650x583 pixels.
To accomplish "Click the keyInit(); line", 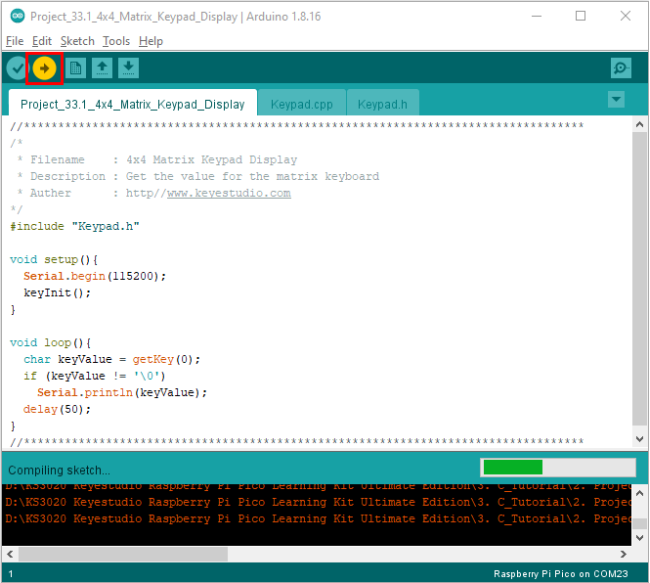I will tap(57, 293).
